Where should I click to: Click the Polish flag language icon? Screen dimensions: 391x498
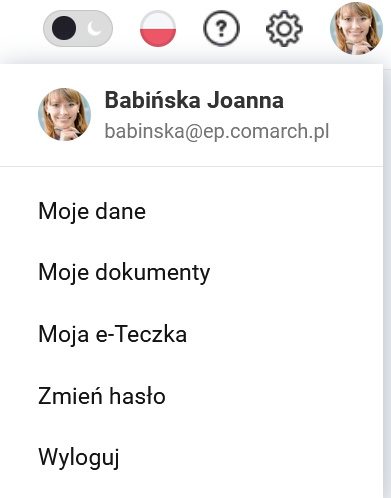pos(158,29)
